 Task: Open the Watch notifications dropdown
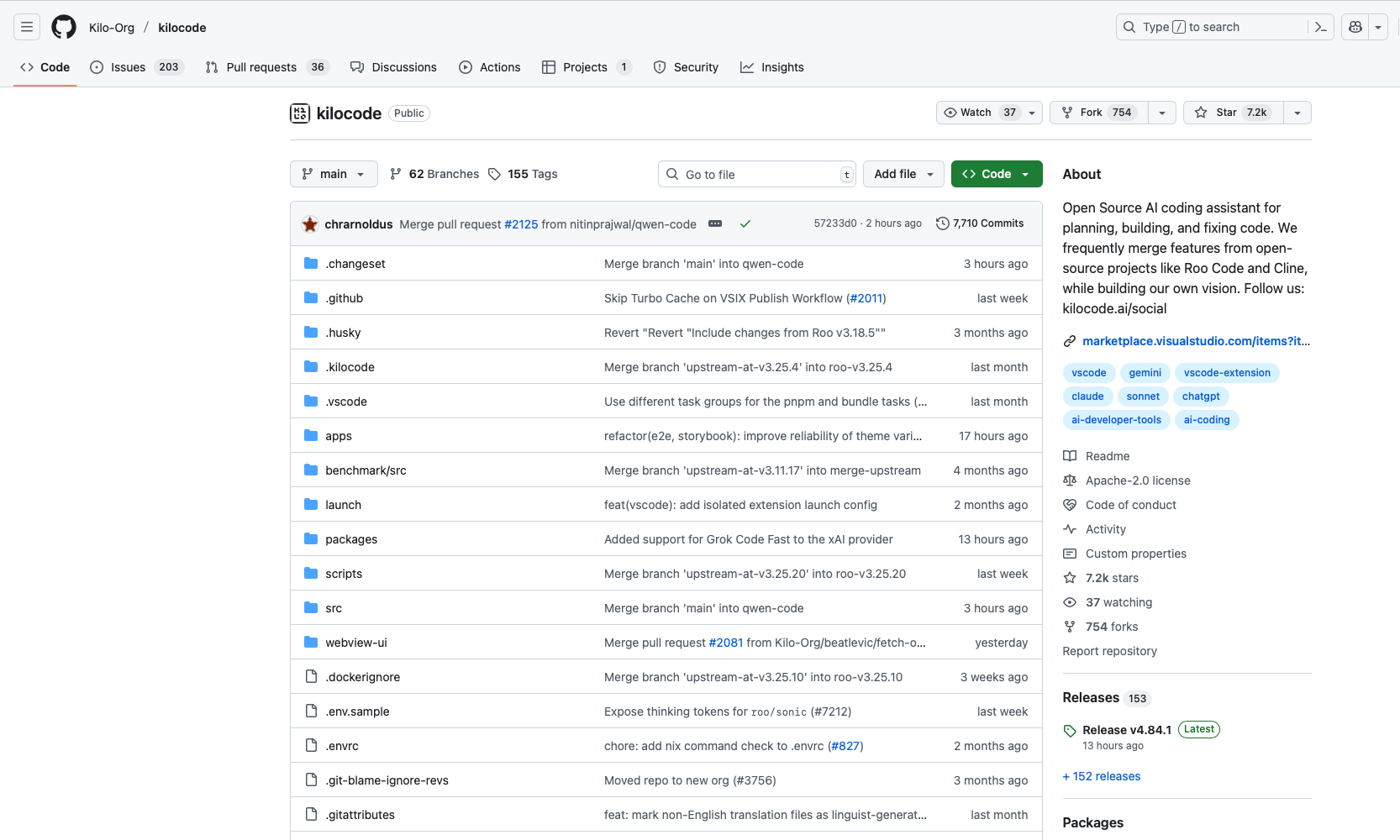tap(989, 113)
